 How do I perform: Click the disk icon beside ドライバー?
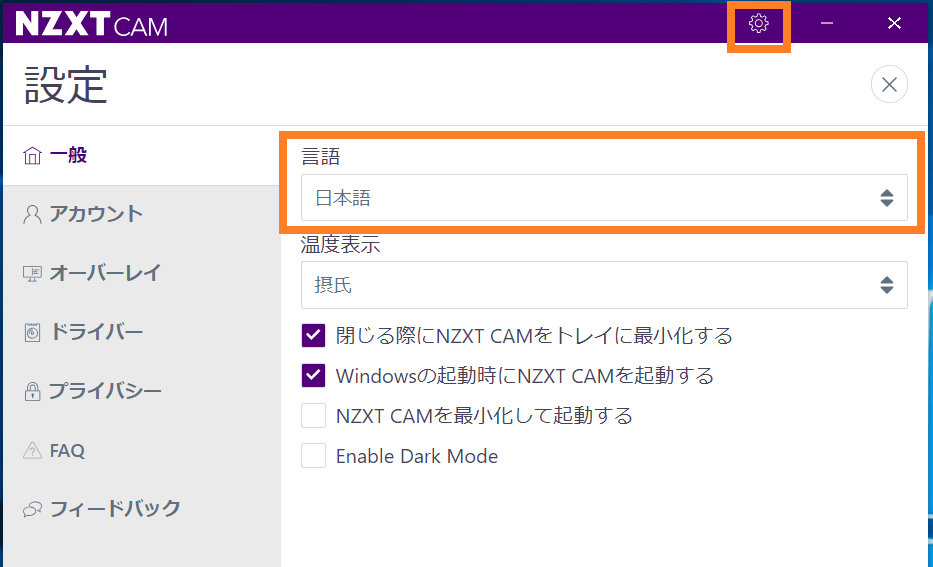(32, 332)
